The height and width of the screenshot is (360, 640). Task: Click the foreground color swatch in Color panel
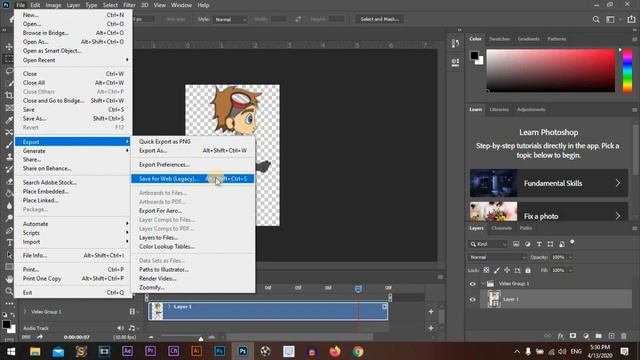474,56
